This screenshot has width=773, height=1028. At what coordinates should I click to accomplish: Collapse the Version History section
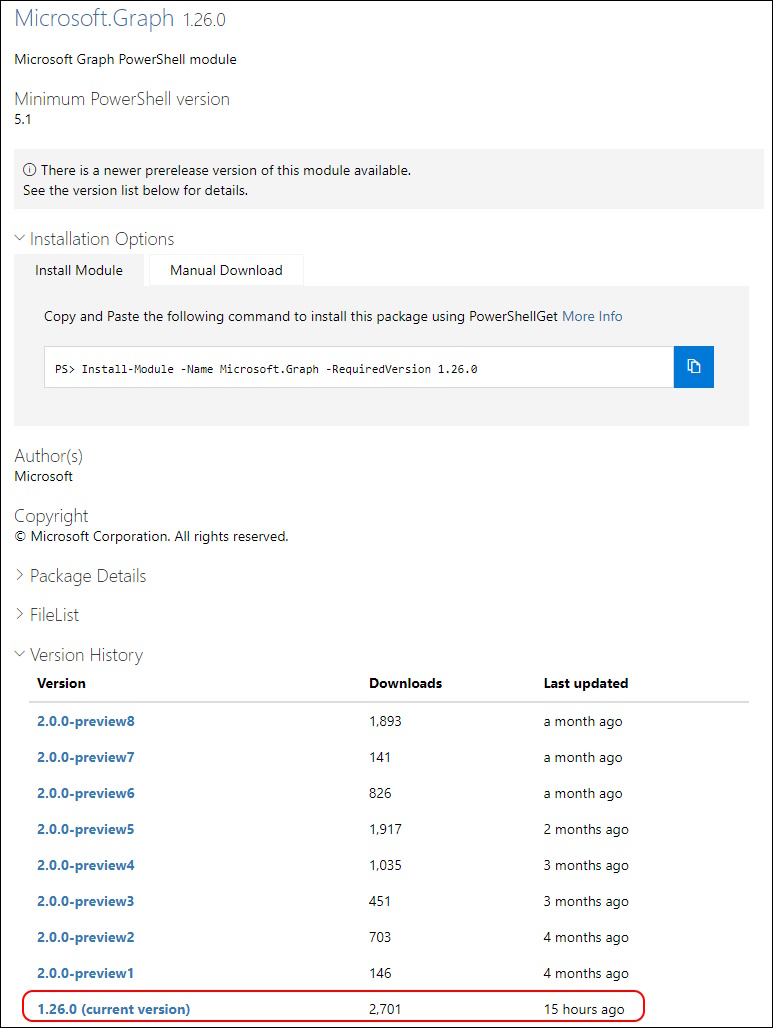coord(79,655)
